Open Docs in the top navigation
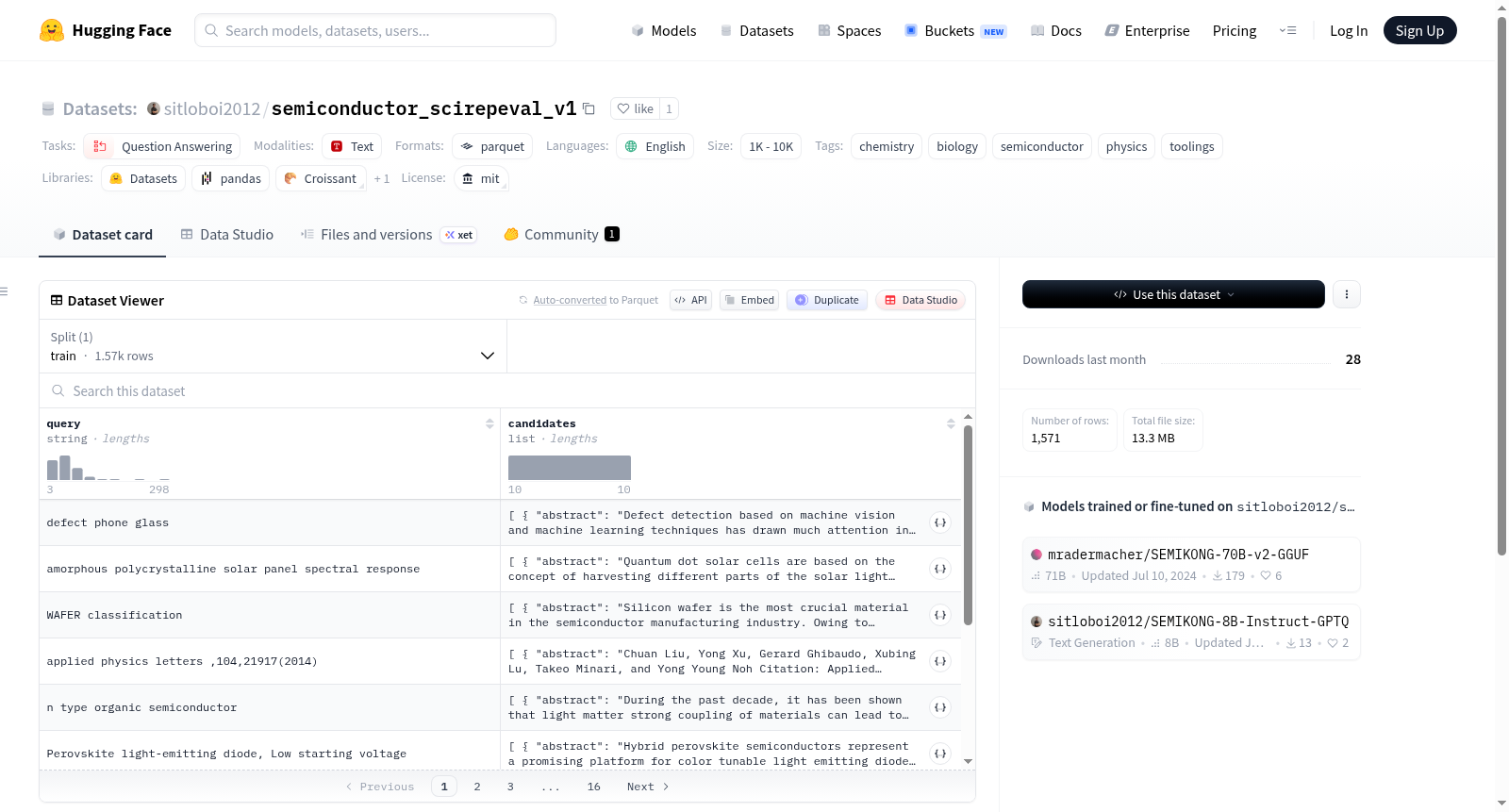Screen dimensions: 1509x812 [x=1056, y=30]
